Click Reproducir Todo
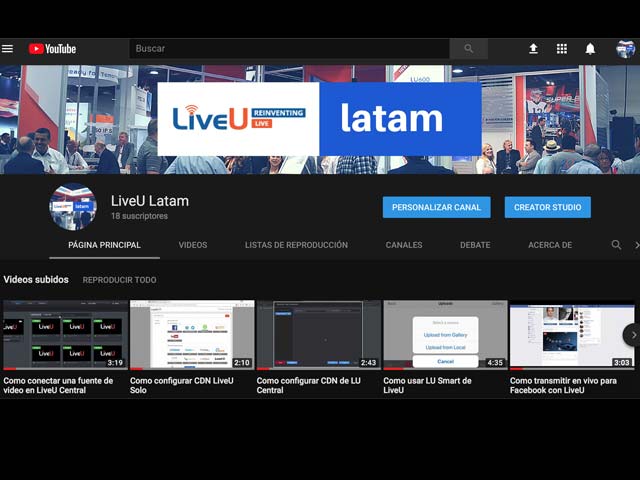Image resolution: width=640 pixels, height=480 pixels. coord(119,280)
